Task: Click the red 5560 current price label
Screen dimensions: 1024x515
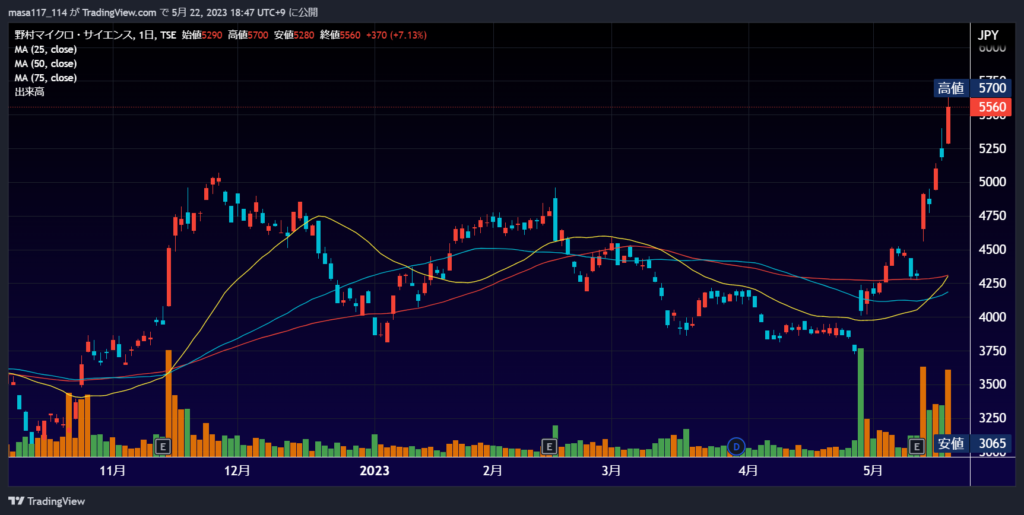Action: tap(990, 106)
